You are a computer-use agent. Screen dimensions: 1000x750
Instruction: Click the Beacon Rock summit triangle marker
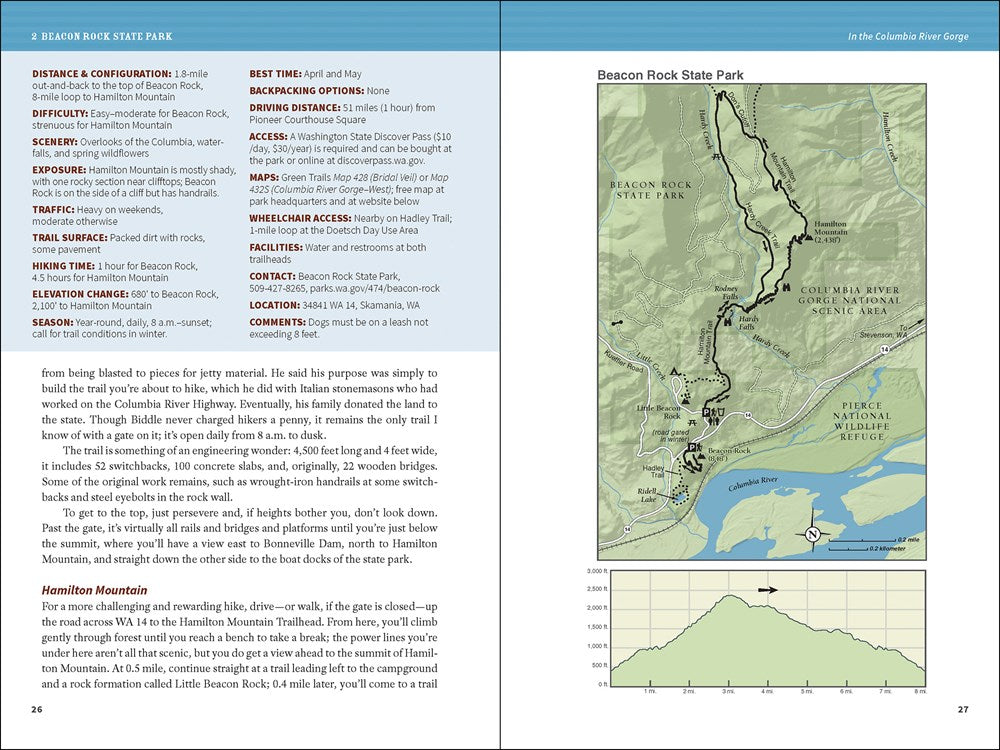[x=702, y=457]
